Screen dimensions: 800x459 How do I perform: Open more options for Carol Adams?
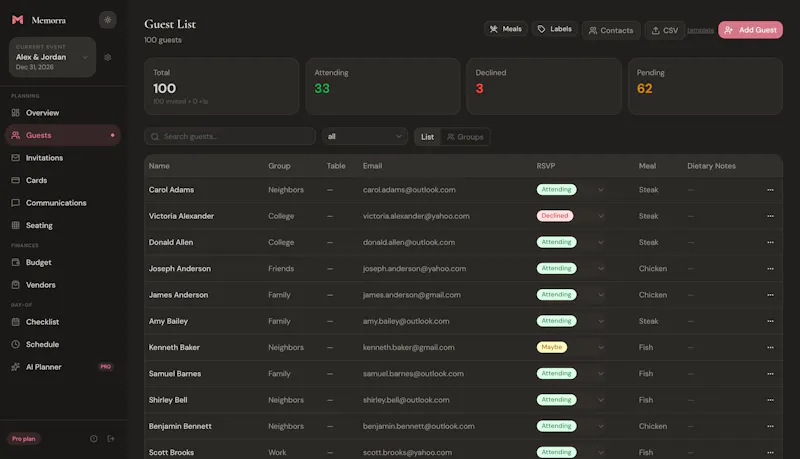tap(770, 190)
